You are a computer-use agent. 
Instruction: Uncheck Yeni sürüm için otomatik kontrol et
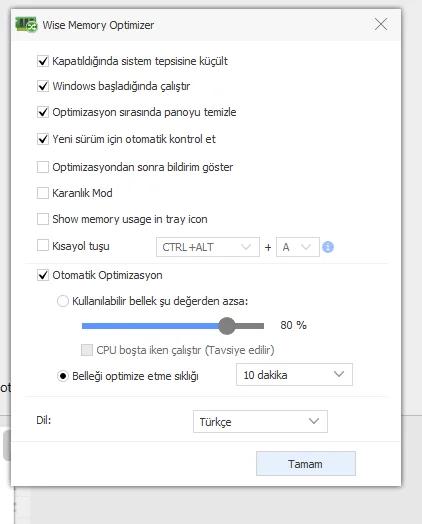43,139
